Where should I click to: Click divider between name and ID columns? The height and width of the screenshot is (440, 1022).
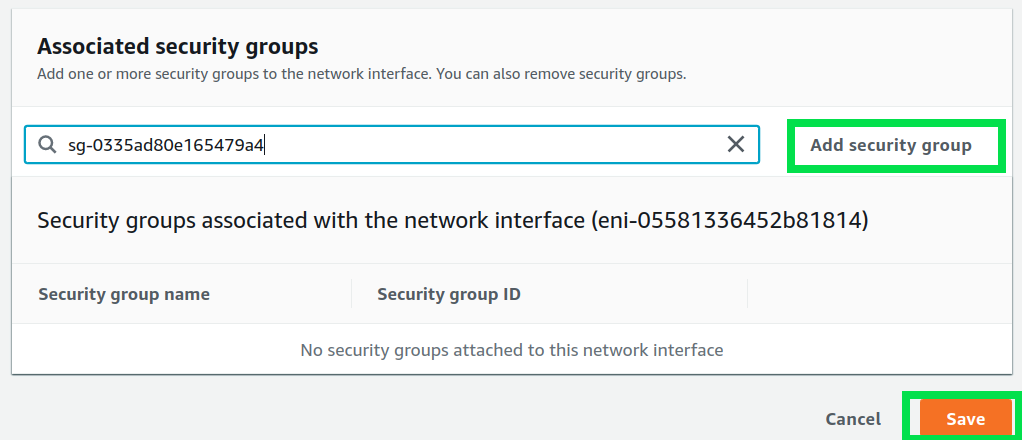click(352, 294)
